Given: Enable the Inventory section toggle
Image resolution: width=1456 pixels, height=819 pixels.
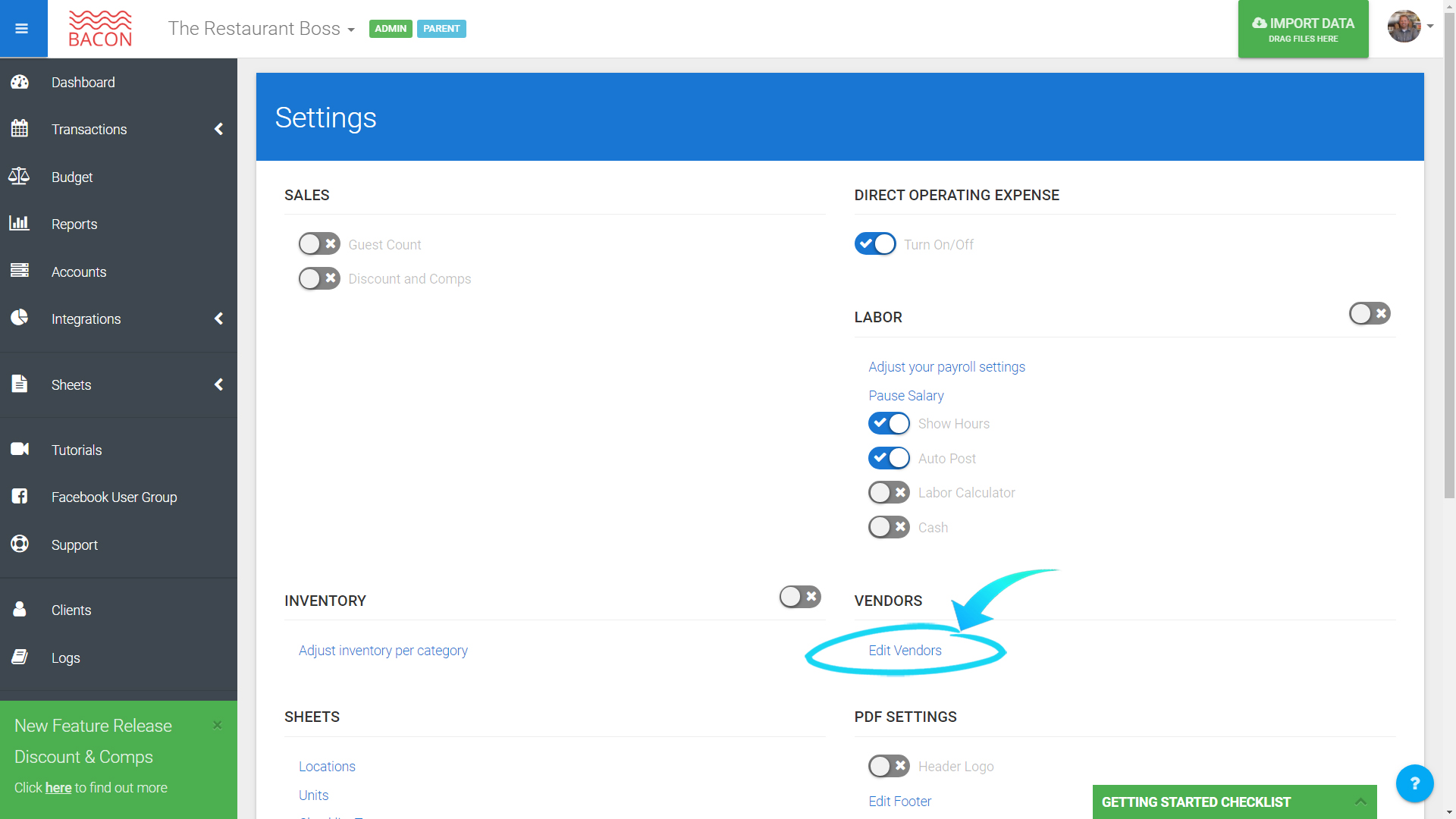Looking at the screenshot, I should (800, 597).
